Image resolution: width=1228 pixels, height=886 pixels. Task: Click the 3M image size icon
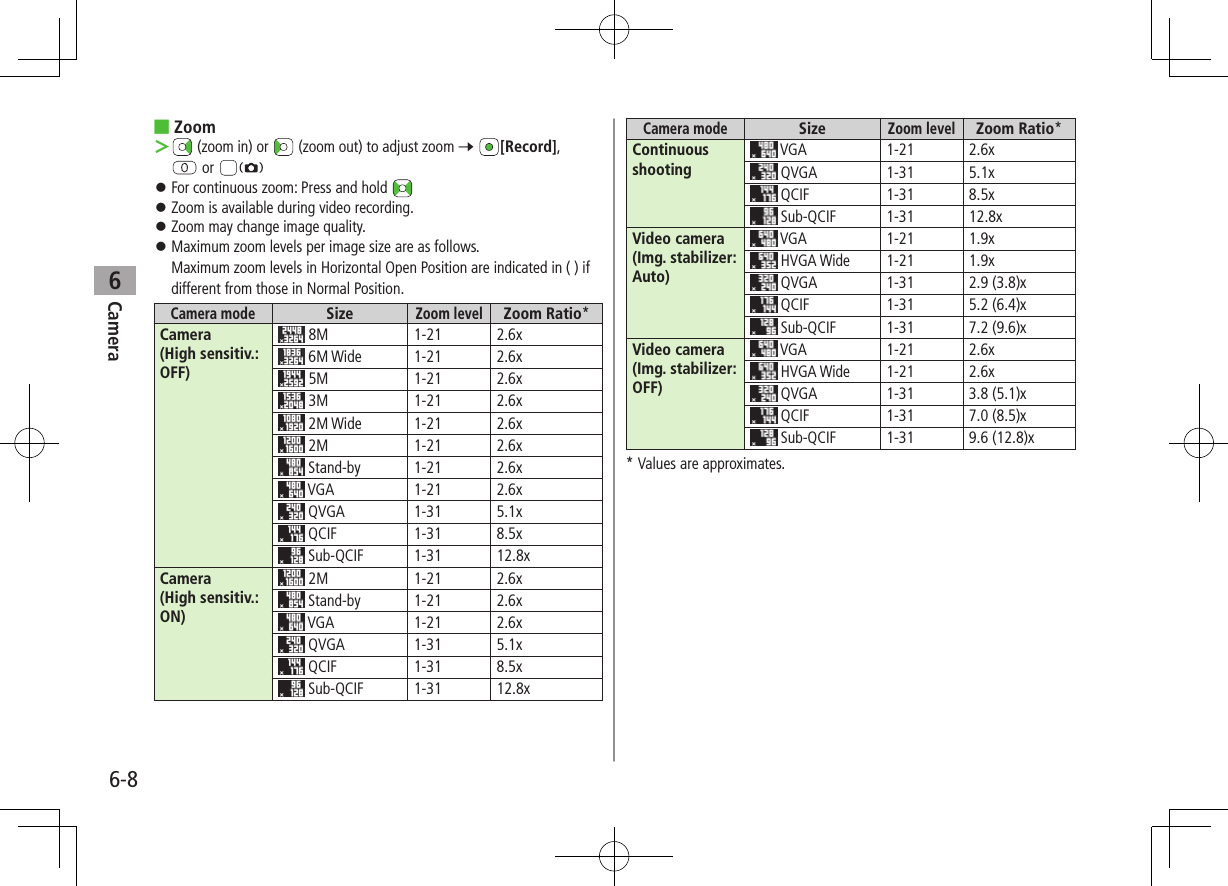coord(290,401)
